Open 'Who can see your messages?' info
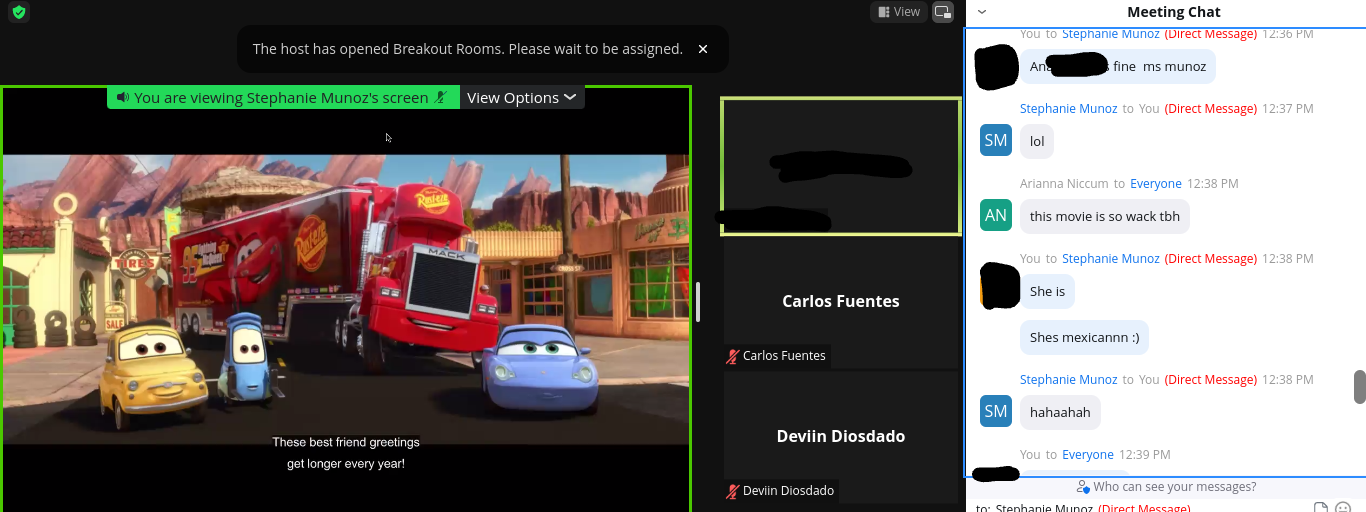1366x512 pixels. 1174,487
